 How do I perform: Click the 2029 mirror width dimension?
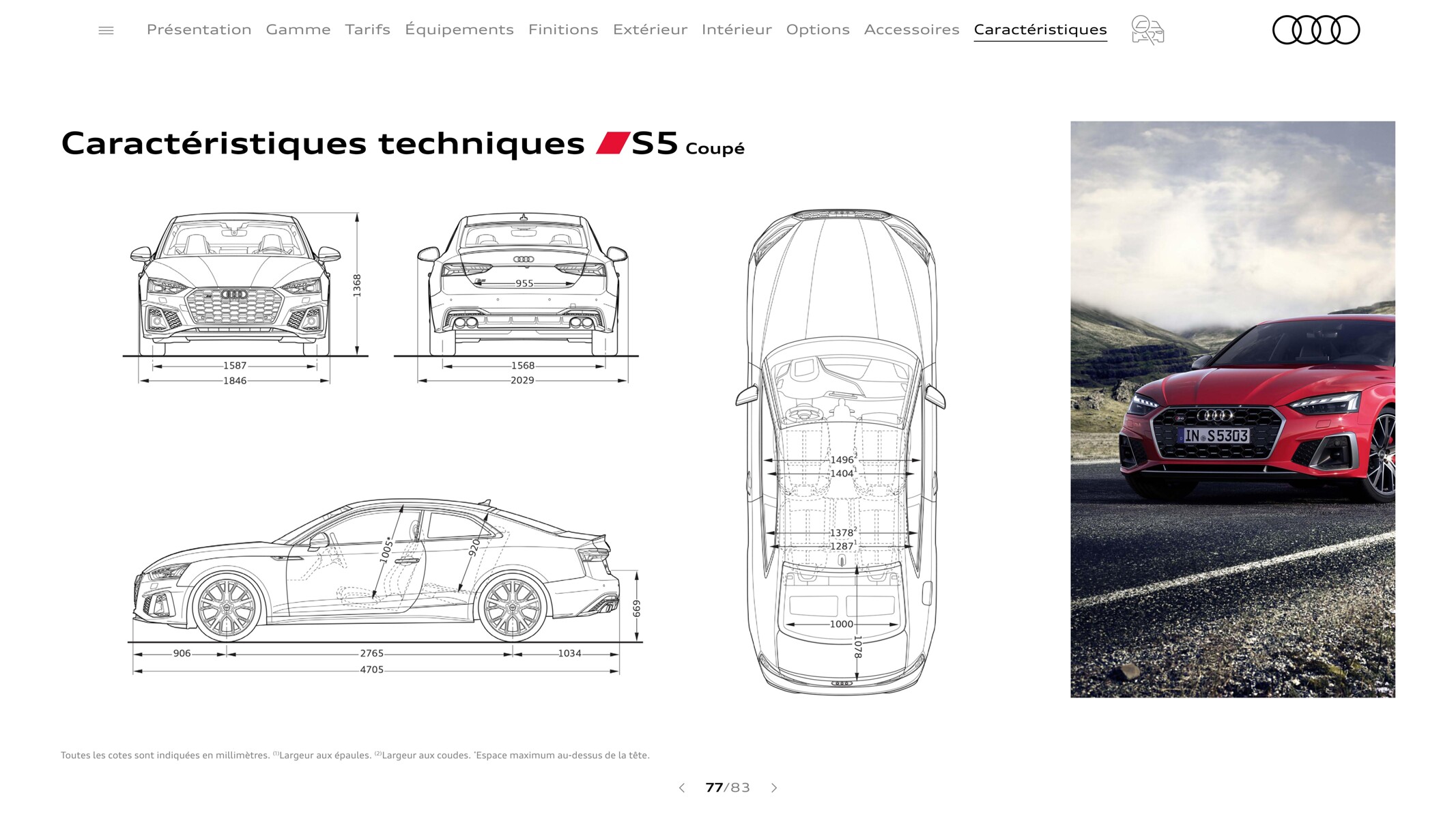coord(522,380)
